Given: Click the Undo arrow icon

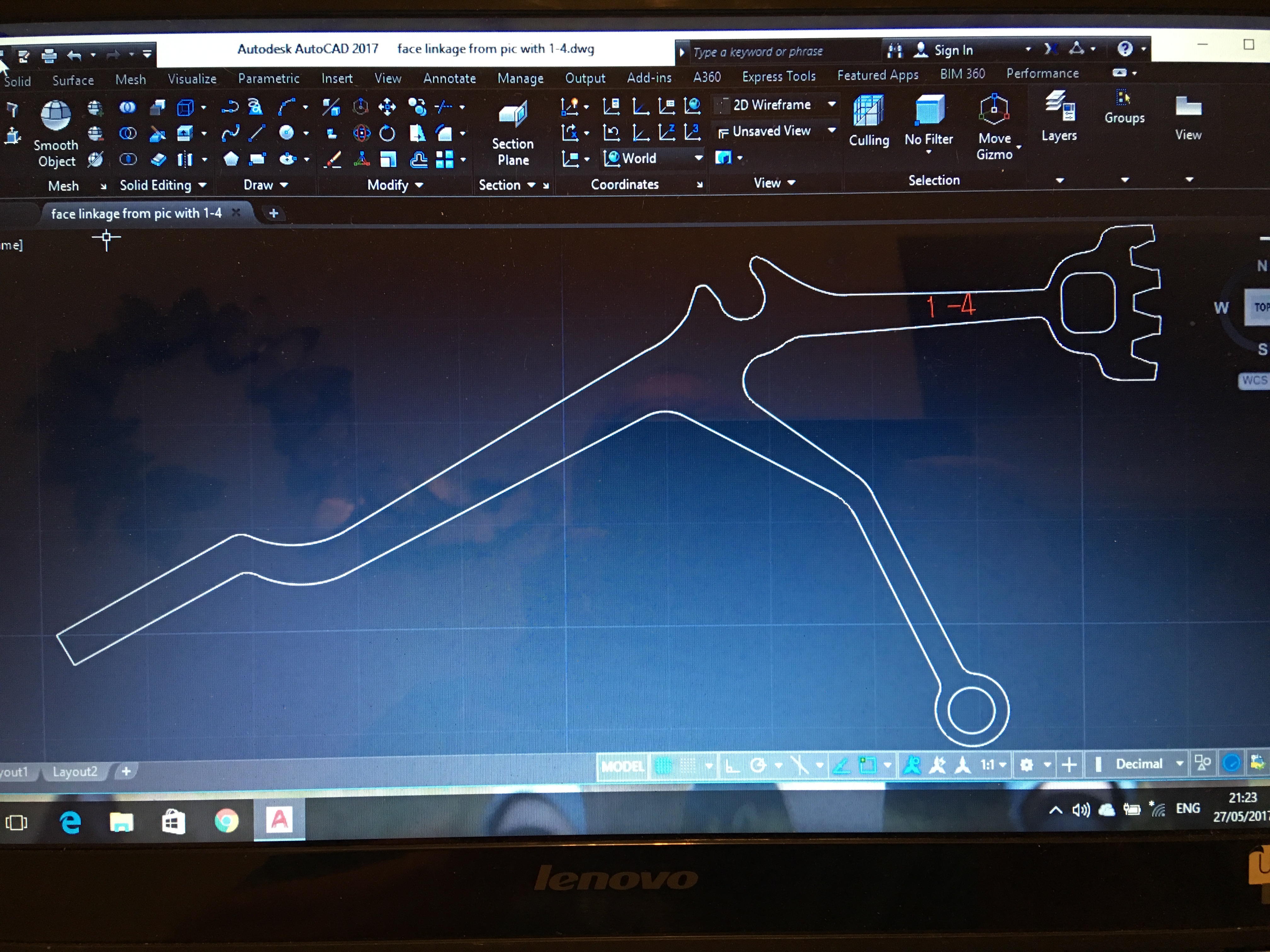Looking at the screenshot, I should point(75,55).
